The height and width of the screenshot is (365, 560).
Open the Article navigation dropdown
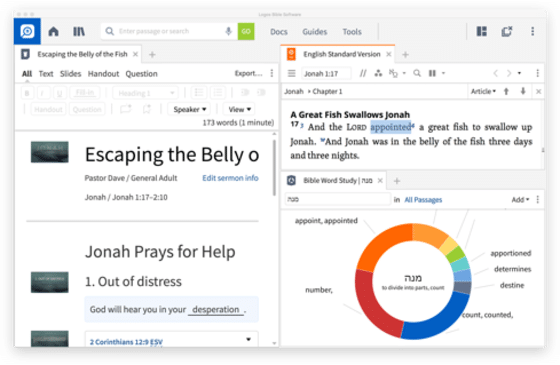[483, 91]
